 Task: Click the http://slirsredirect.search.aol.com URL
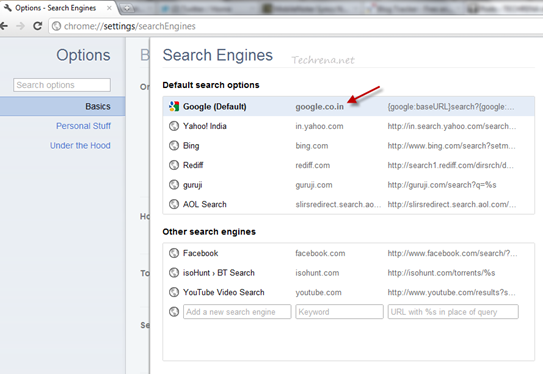tap(452, 204)
